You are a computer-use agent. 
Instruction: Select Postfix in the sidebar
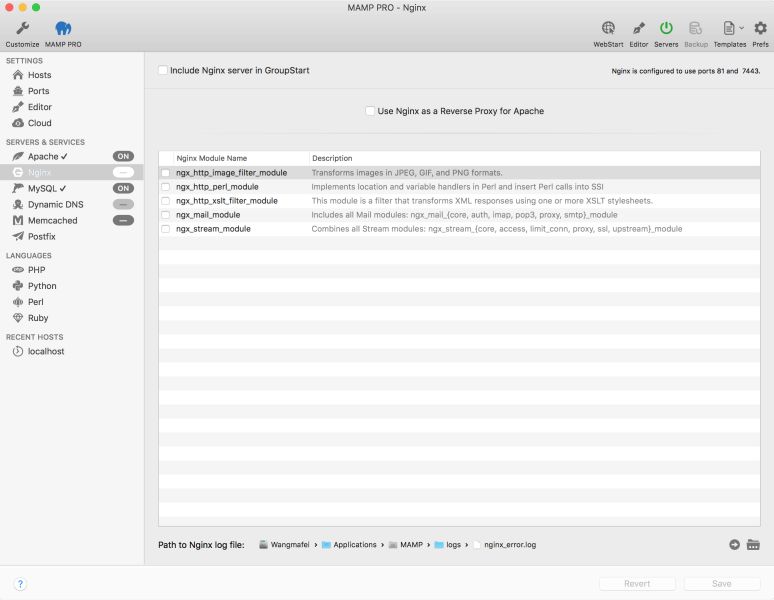tap(42, 236)
